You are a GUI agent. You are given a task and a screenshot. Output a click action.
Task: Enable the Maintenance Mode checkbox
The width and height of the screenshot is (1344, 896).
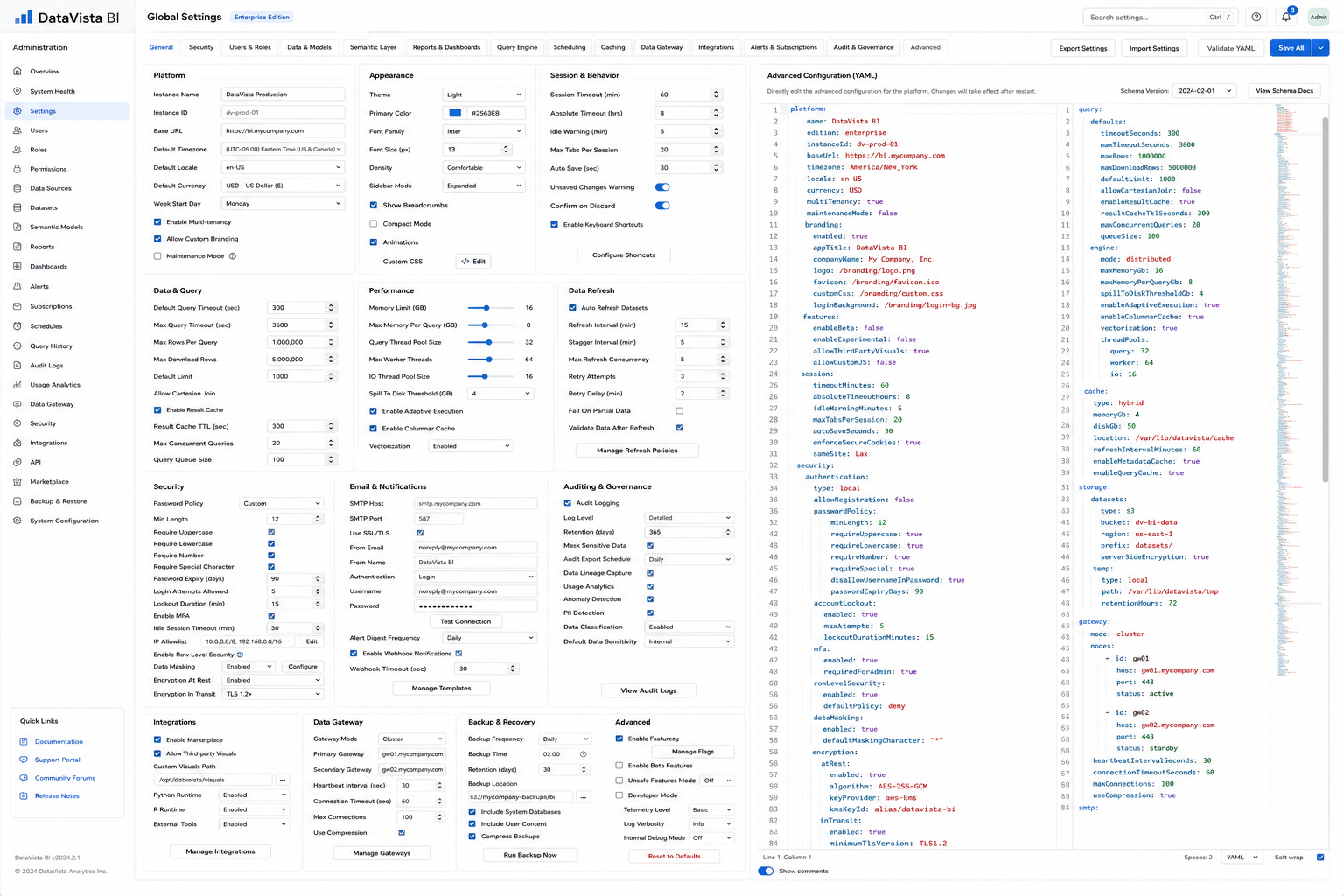(x=157, y=256)
